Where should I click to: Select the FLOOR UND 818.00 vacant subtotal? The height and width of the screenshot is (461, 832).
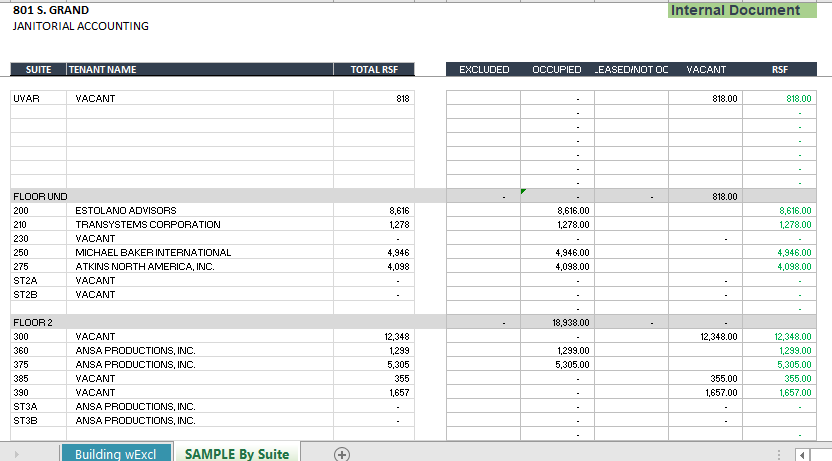pyautogui.click(x=706, y=197)
